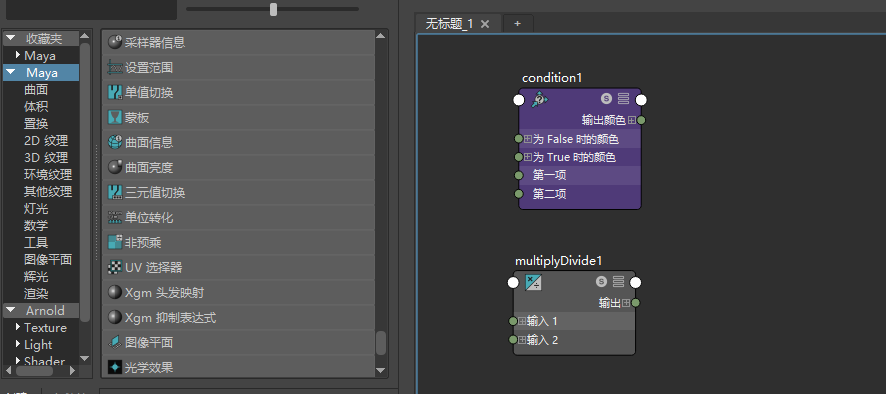Select the 渲染 category

pyautogui.click(x=36, y=294)
